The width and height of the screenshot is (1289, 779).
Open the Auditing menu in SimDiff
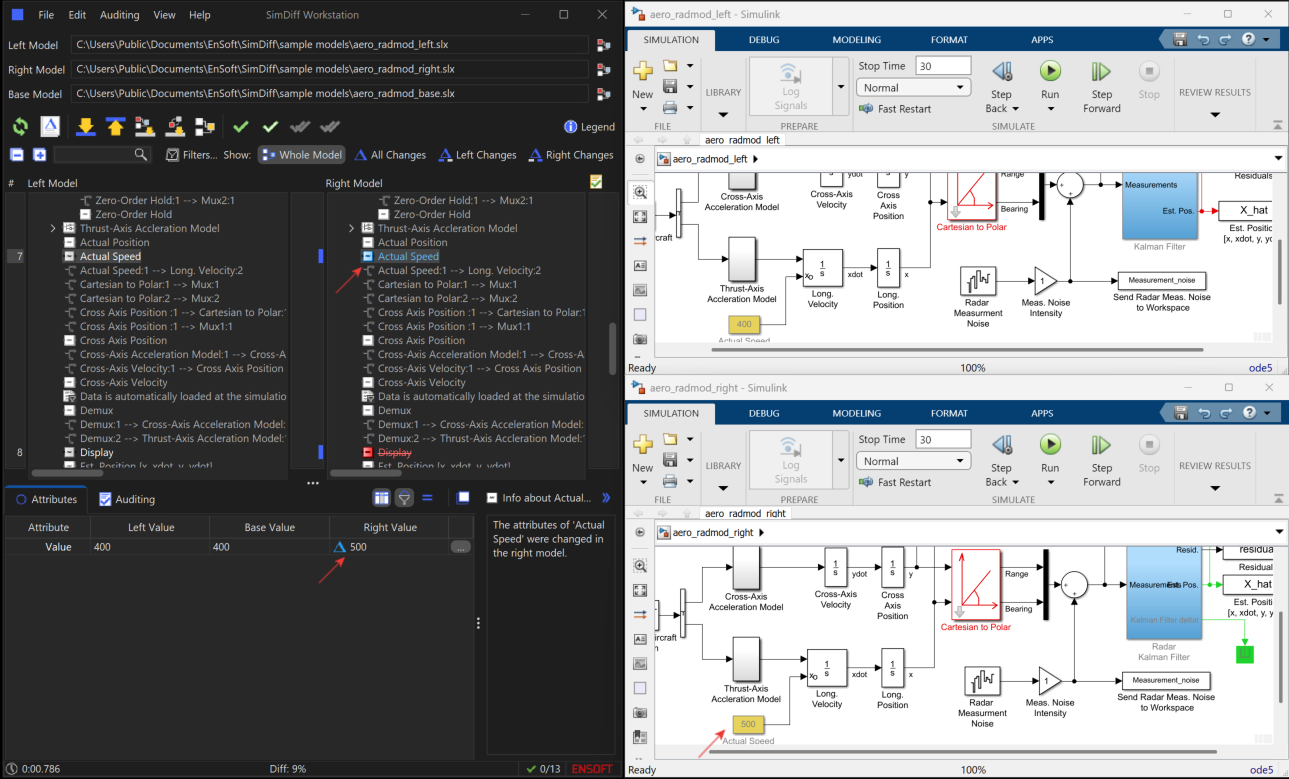click(119, 15)
